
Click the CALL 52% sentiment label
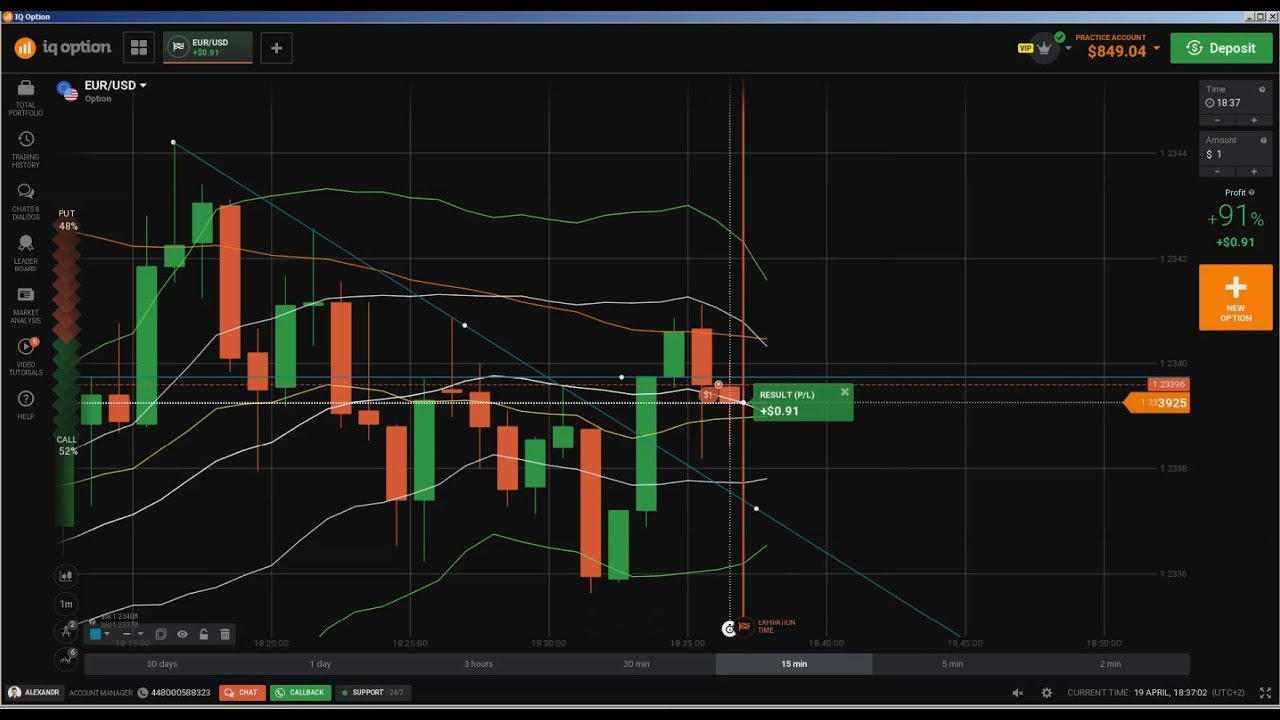tap(67, 446)
